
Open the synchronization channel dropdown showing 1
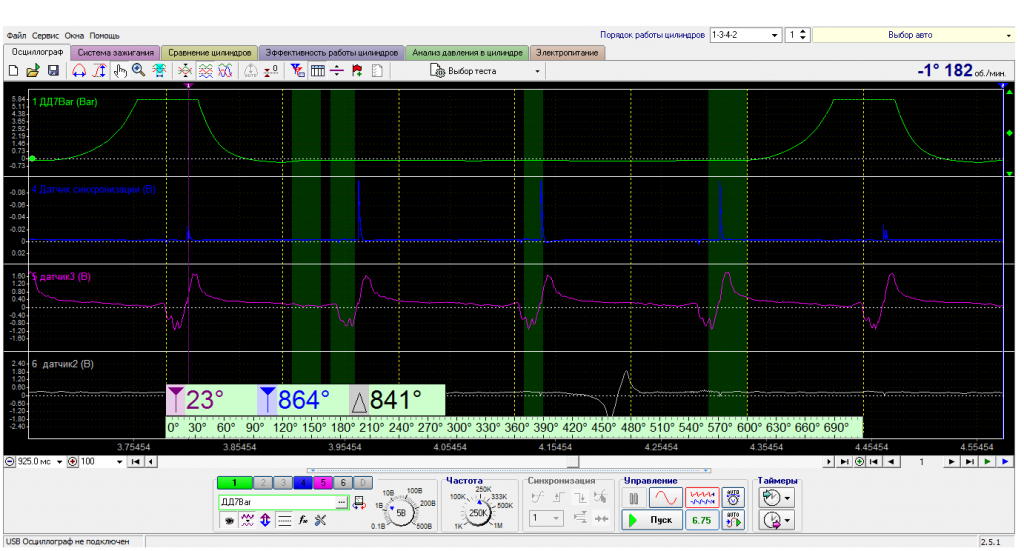point(546,518)
